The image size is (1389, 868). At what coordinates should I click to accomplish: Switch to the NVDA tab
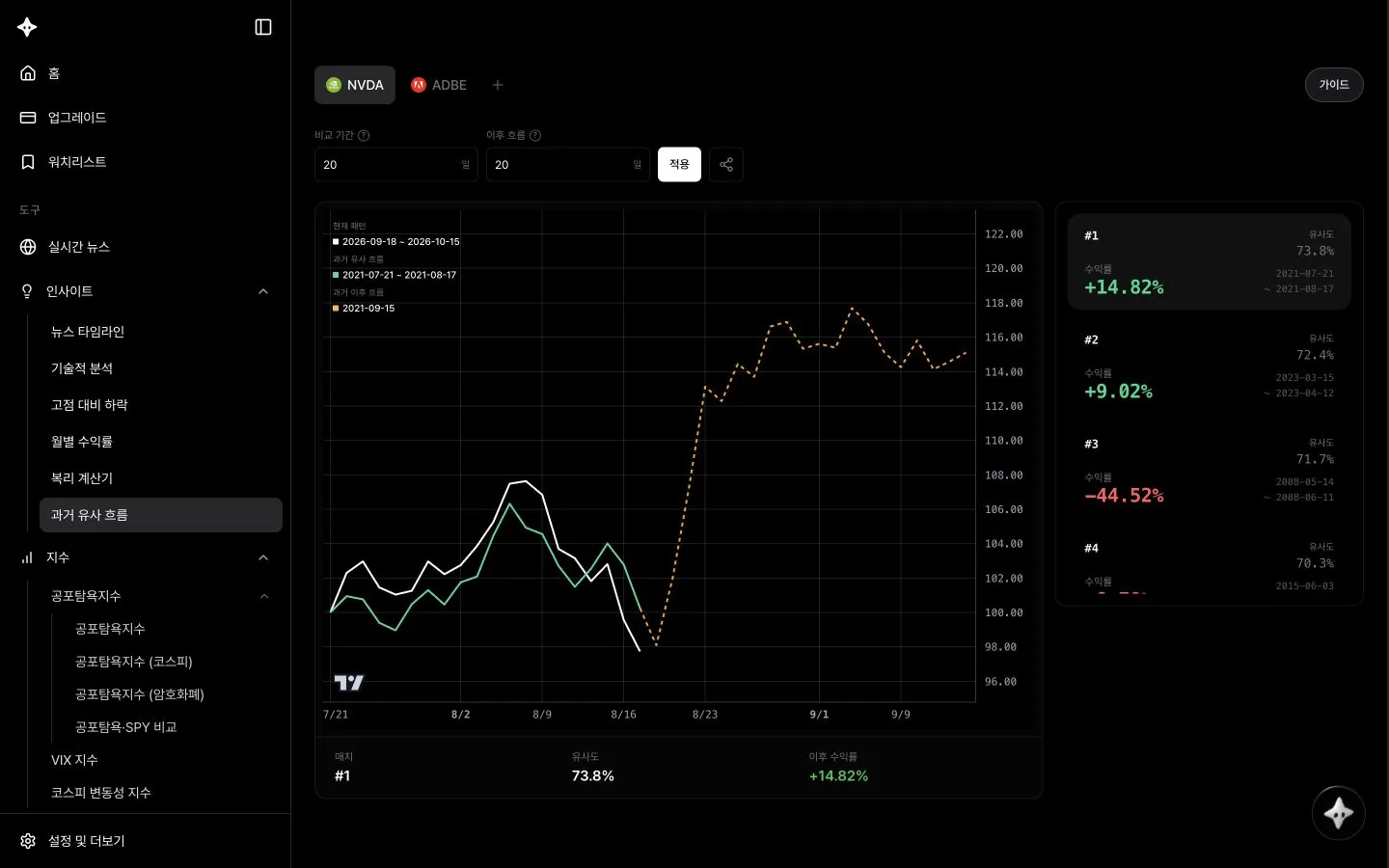355,85
